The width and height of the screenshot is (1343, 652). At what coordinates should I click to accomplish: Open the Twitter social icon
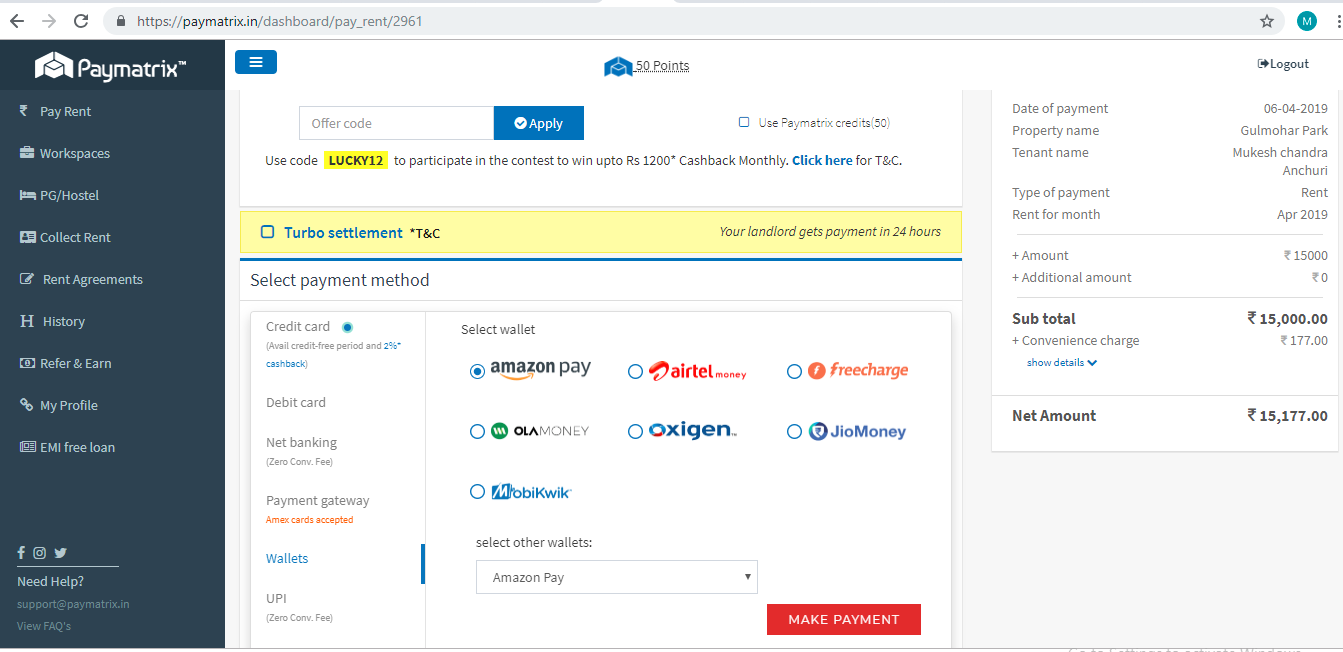click(x=61, y=553)
